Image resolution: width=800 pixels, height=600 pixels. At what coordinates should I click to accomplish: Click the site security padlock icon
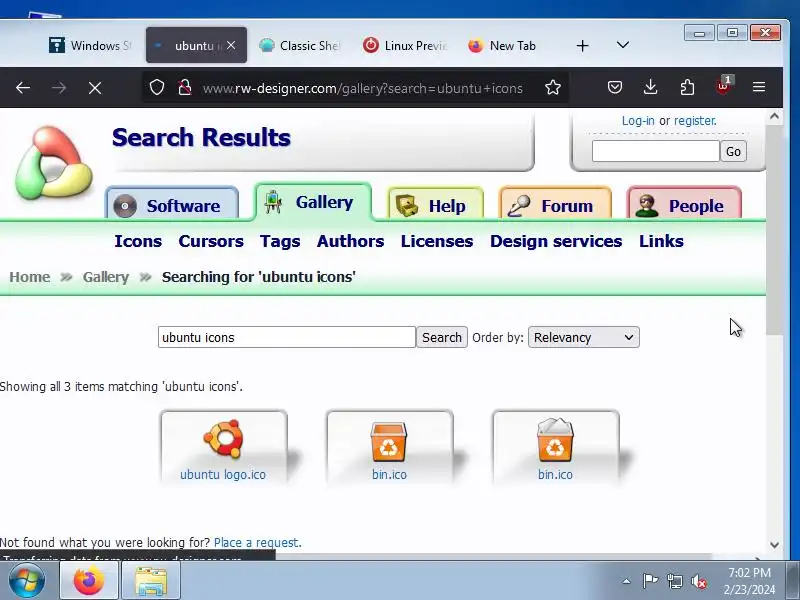tap(185, 88)
